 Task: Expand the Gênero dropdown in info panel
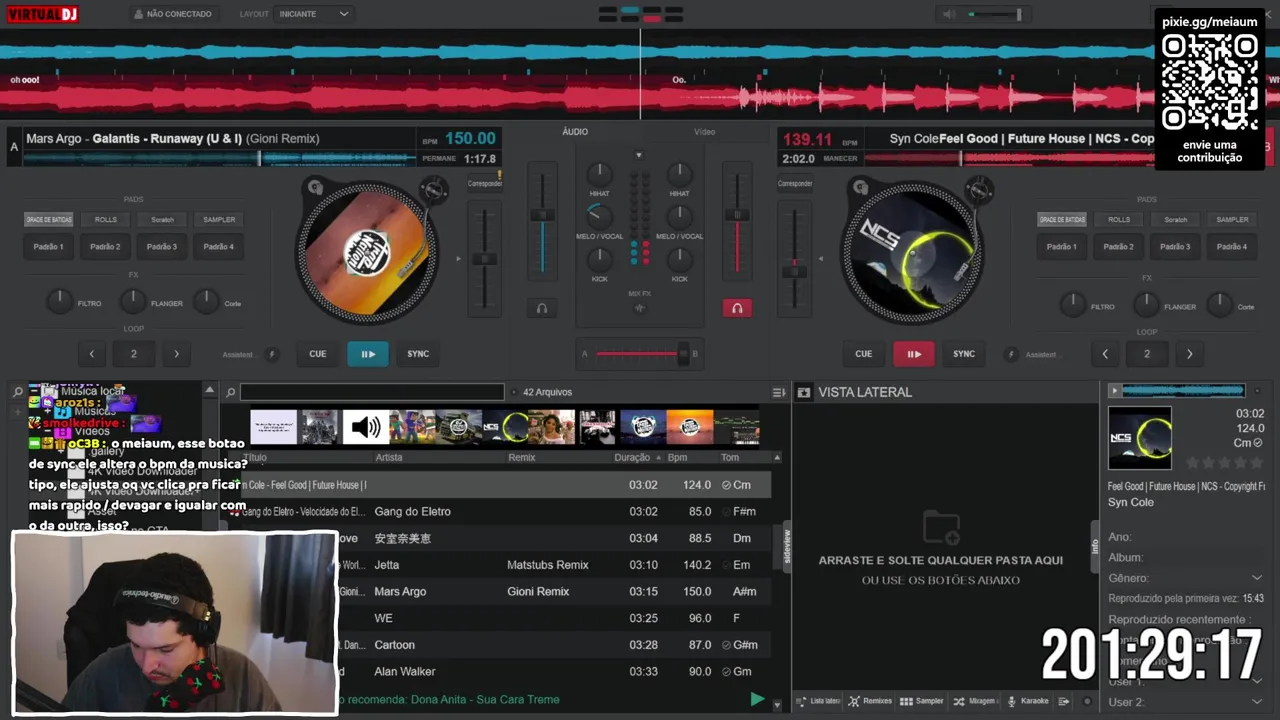[1256, 578]
